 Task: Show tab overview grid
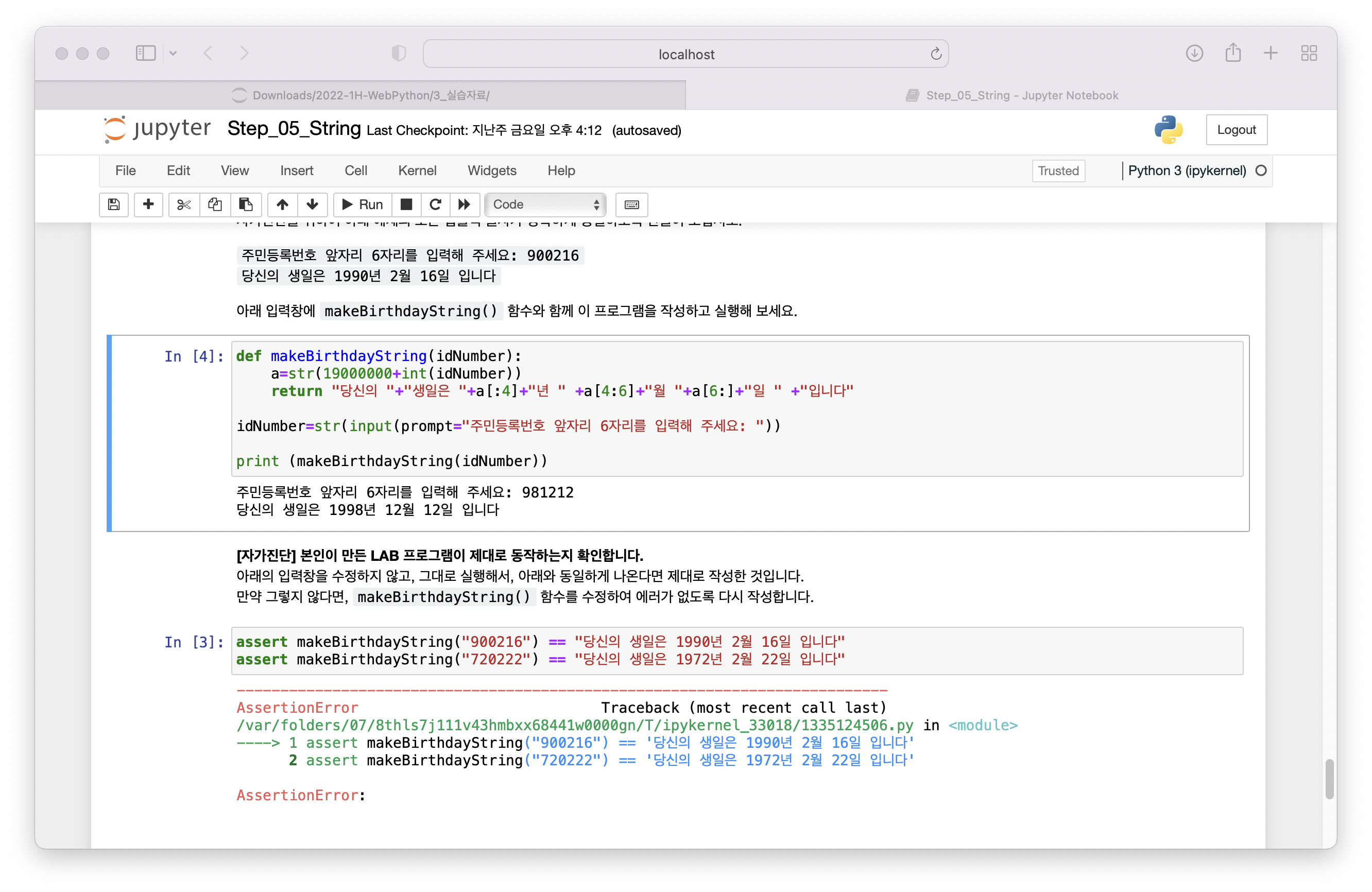(x=1309, y=54)
